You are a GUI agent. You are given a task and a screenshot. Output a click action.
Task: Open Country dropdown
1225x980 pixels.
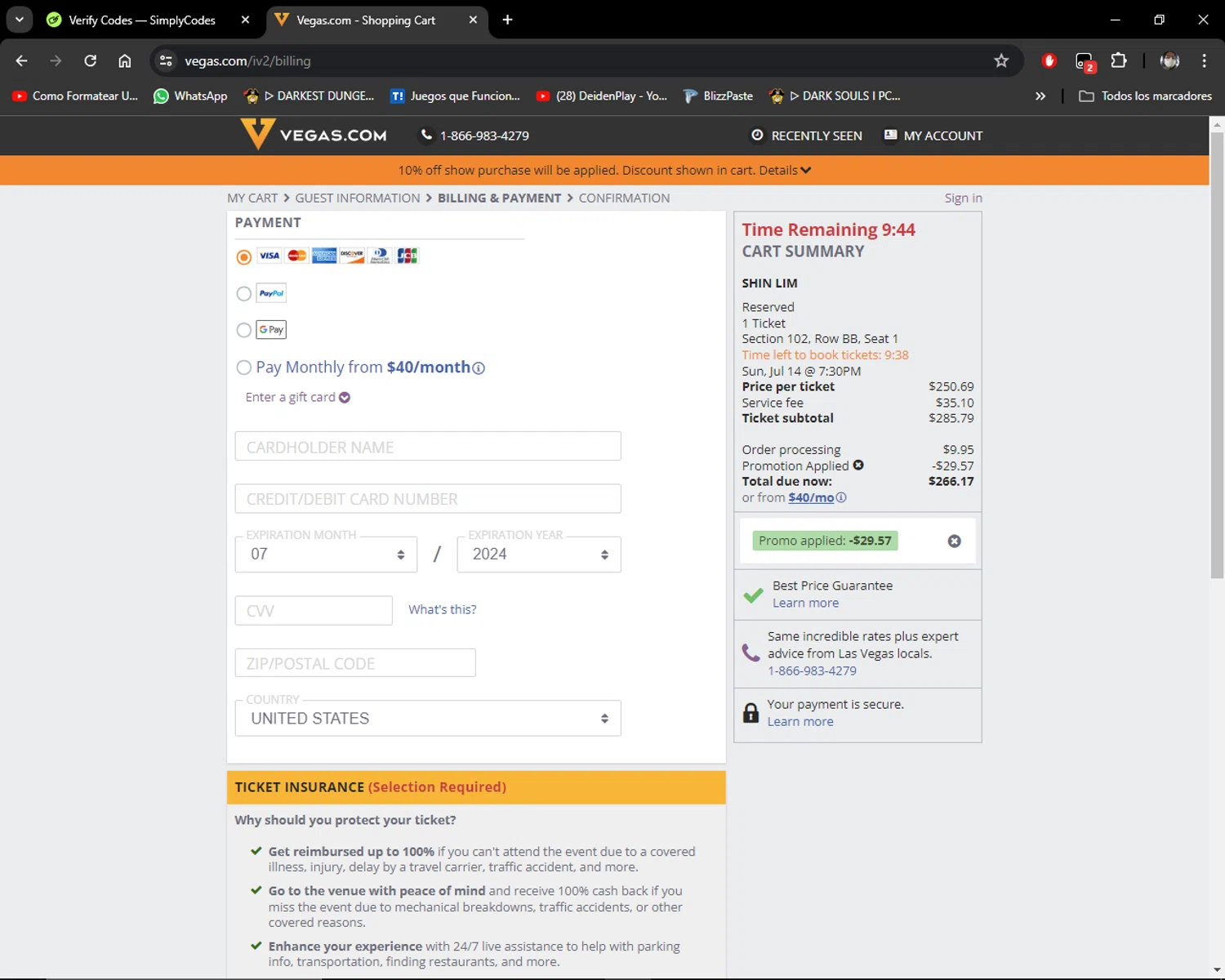click(x=428, y=719)
